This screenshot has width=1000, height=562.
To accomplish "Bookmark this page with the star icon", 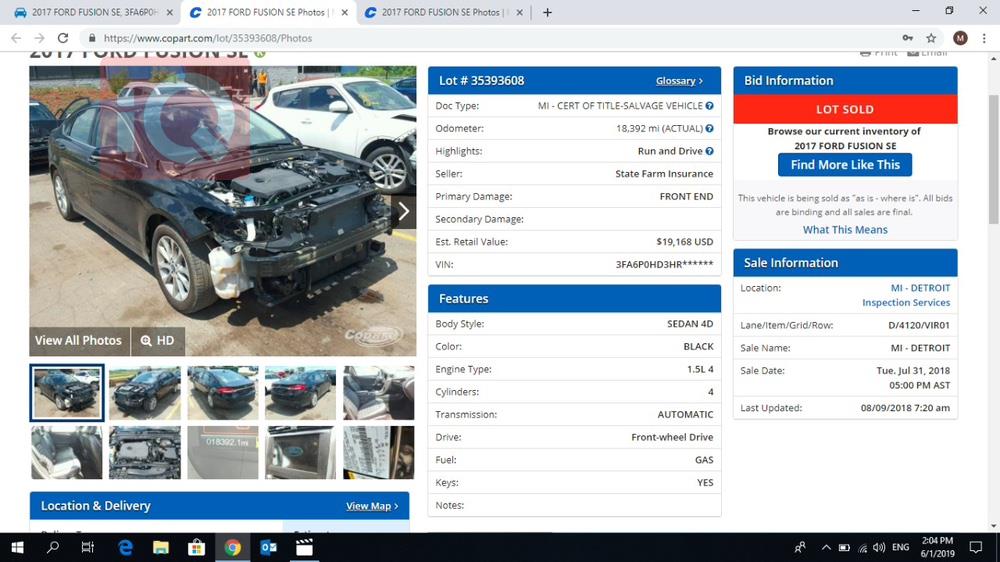I will (x=931, y=38).
